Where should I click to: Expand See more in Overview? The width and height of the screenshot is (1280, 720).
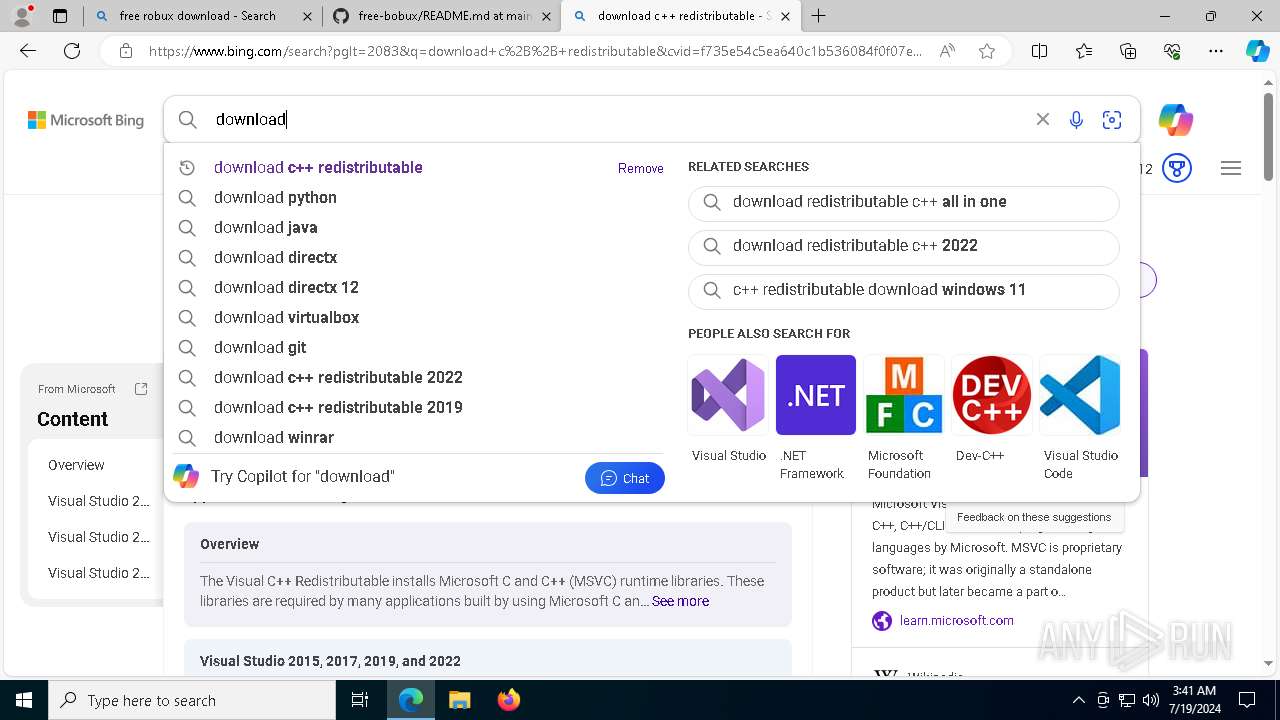(680, 601)
